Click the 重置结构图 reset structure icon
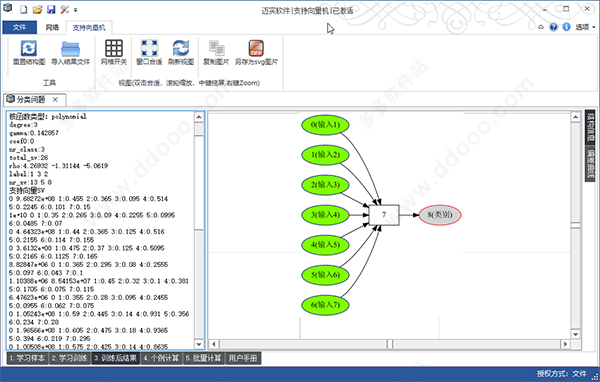The width and height of the screenshot is (600, 382). pyautogui.click(x=29, y=49)
